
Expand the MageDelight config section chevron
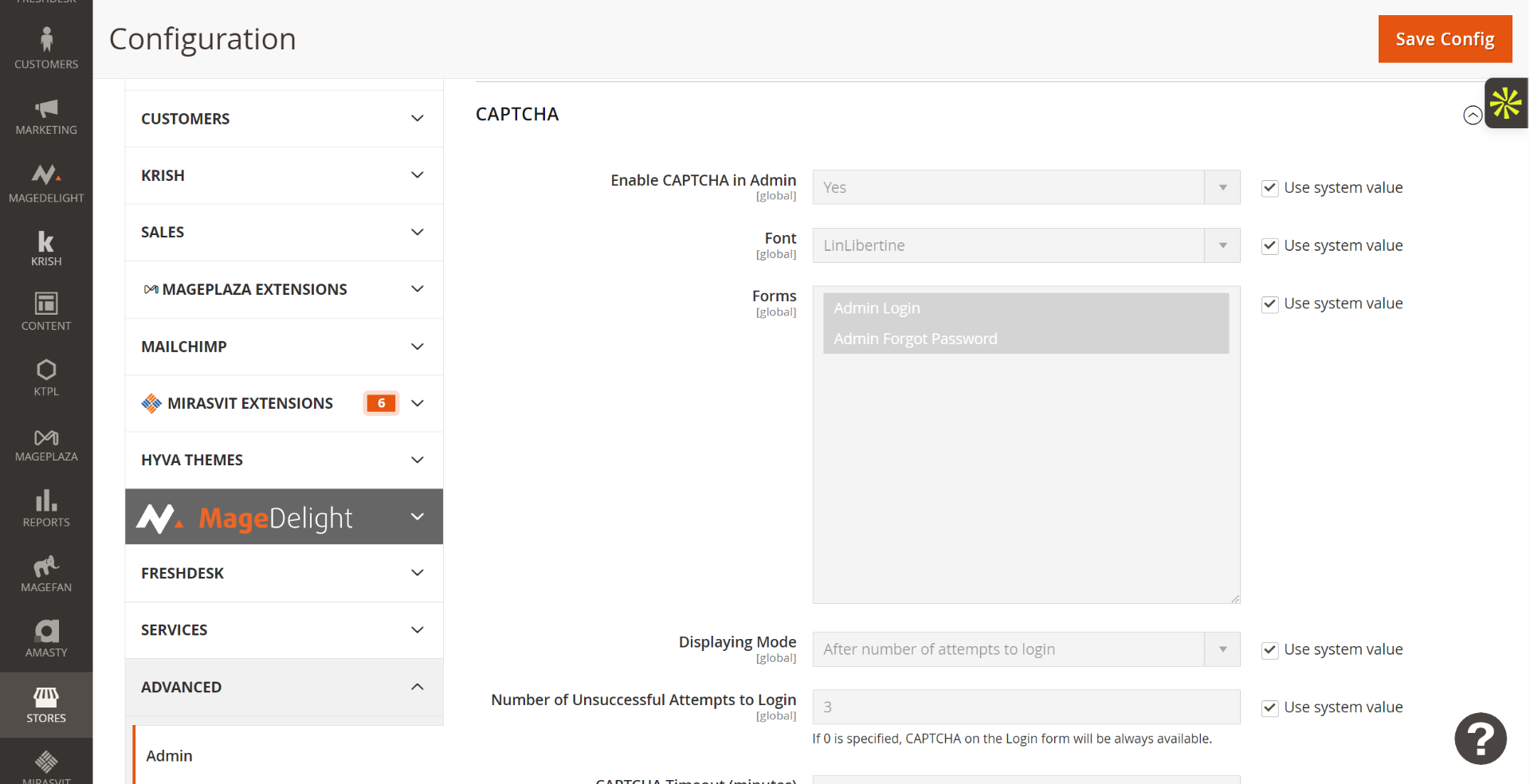tap(417, 516)
